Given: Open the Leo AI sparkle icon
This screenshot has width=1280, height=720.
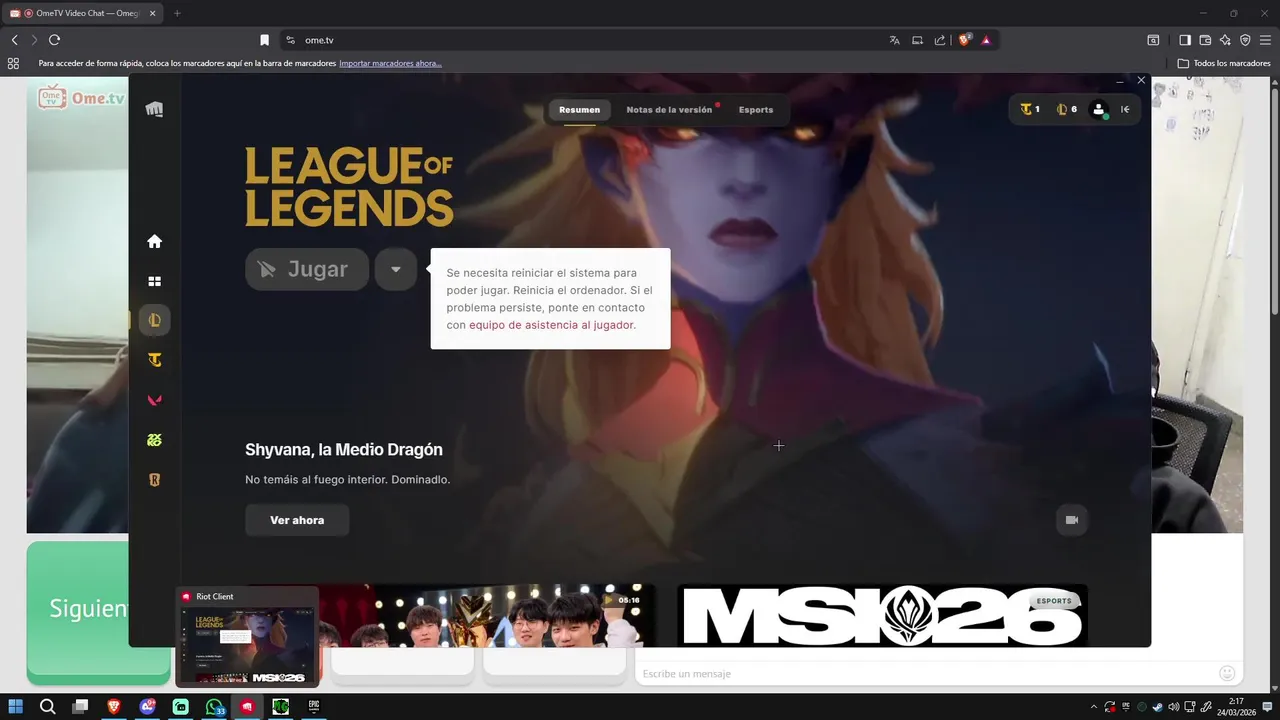Looking at the screenshot, I should [1225, 40].
